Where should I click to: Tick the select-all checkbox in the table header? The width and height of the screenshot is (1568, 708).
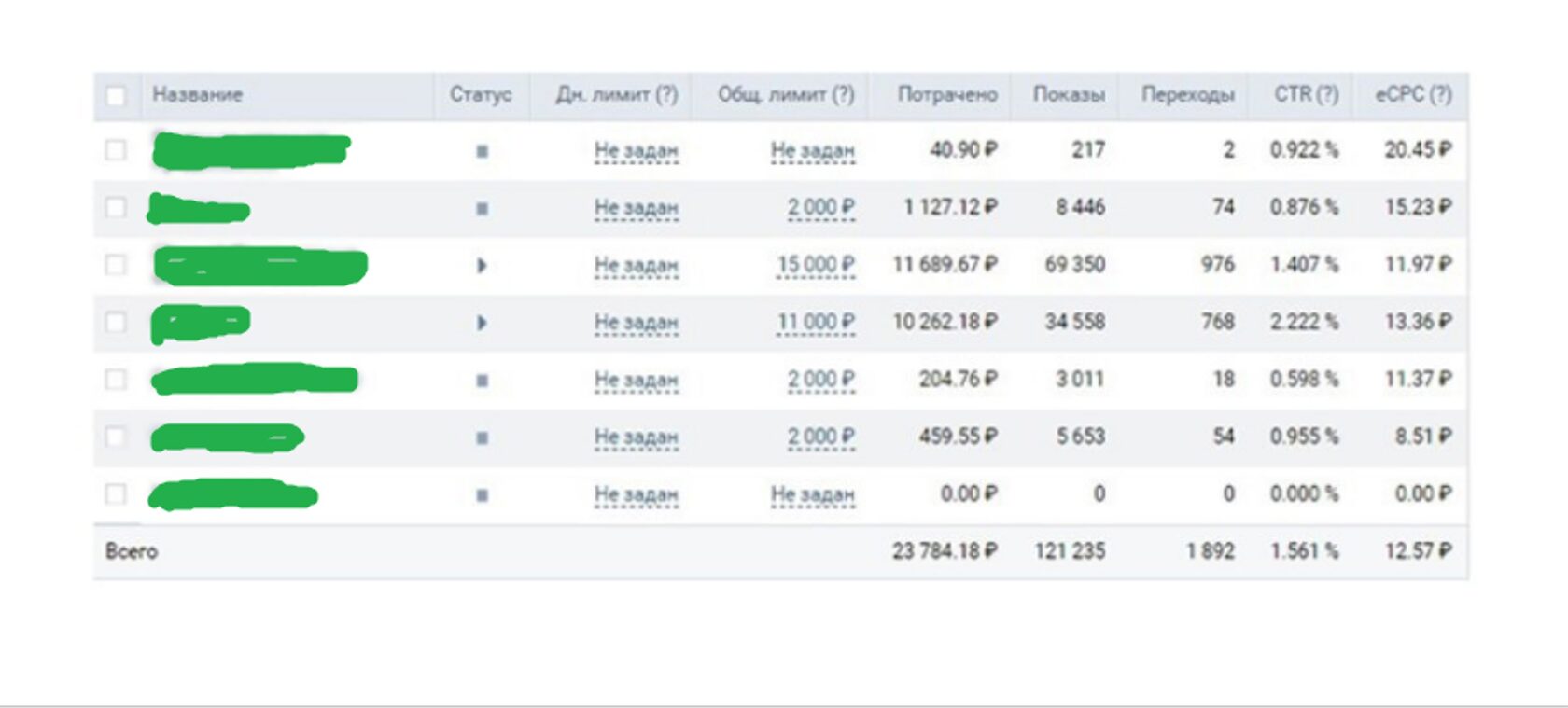(116, 95)
